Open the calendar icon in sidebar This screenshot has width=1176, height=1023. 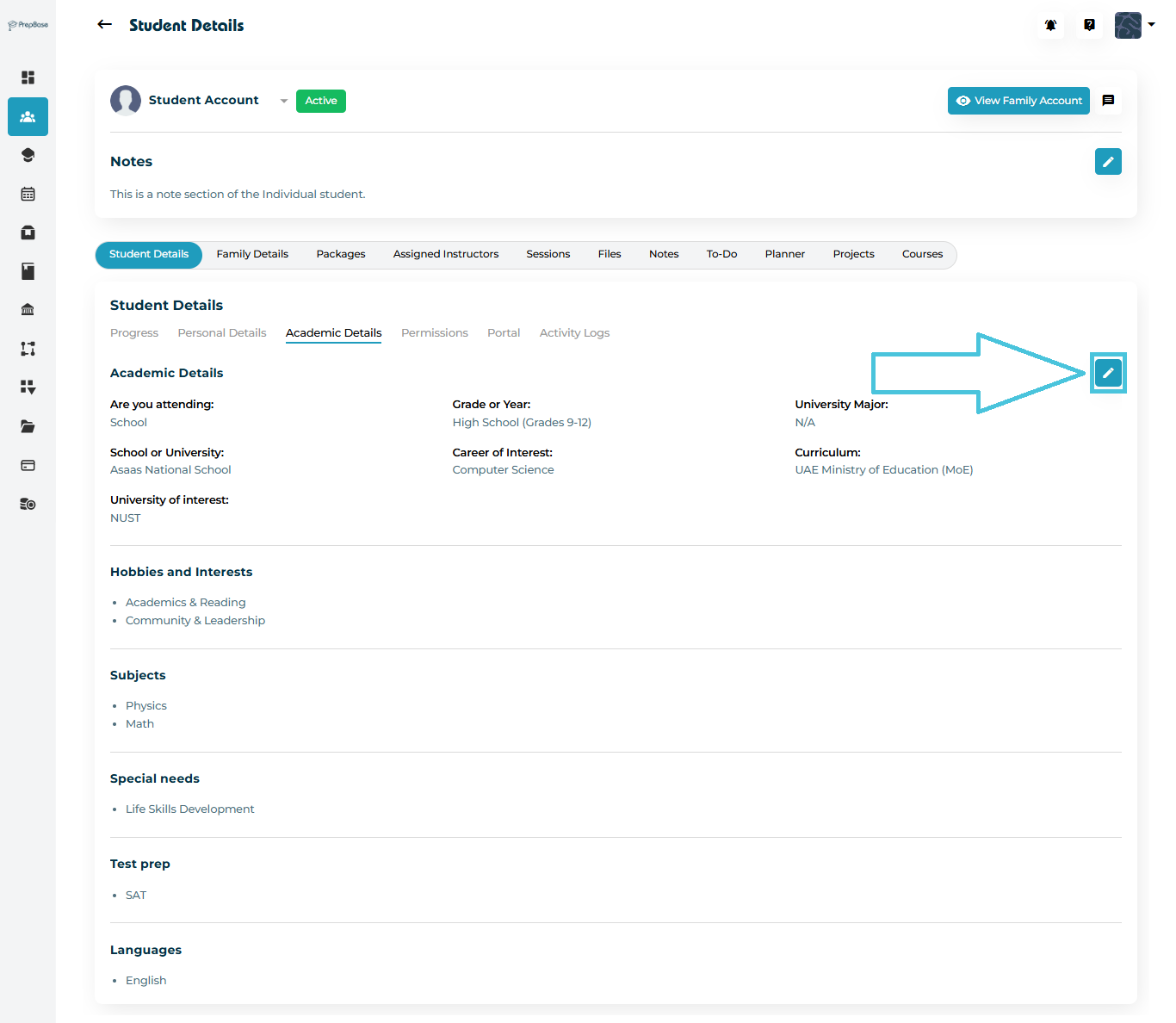[x=28, y=194]
